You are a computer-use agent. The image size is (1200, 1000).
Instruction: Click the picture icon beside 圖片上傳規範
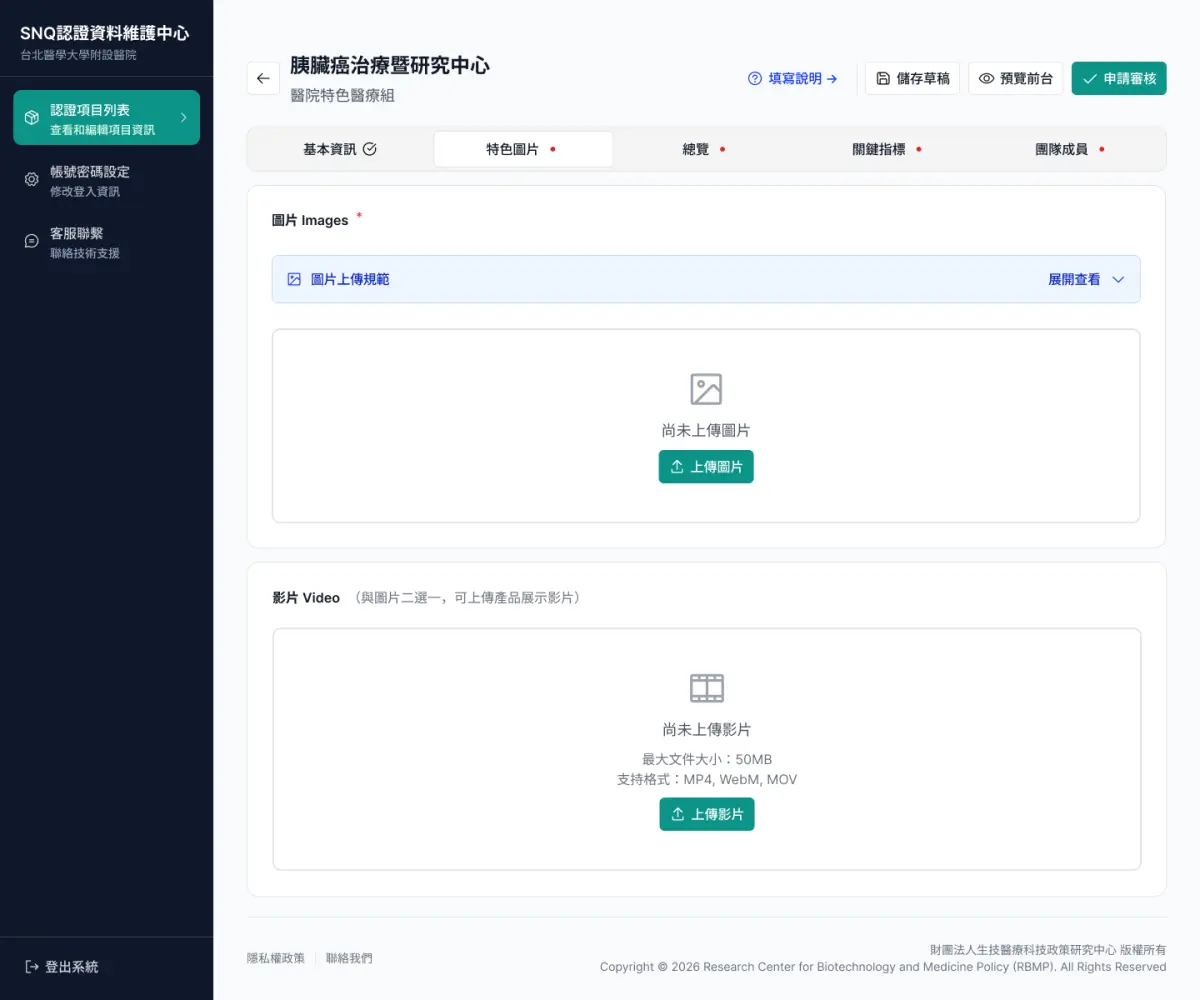tap(292, 279)
